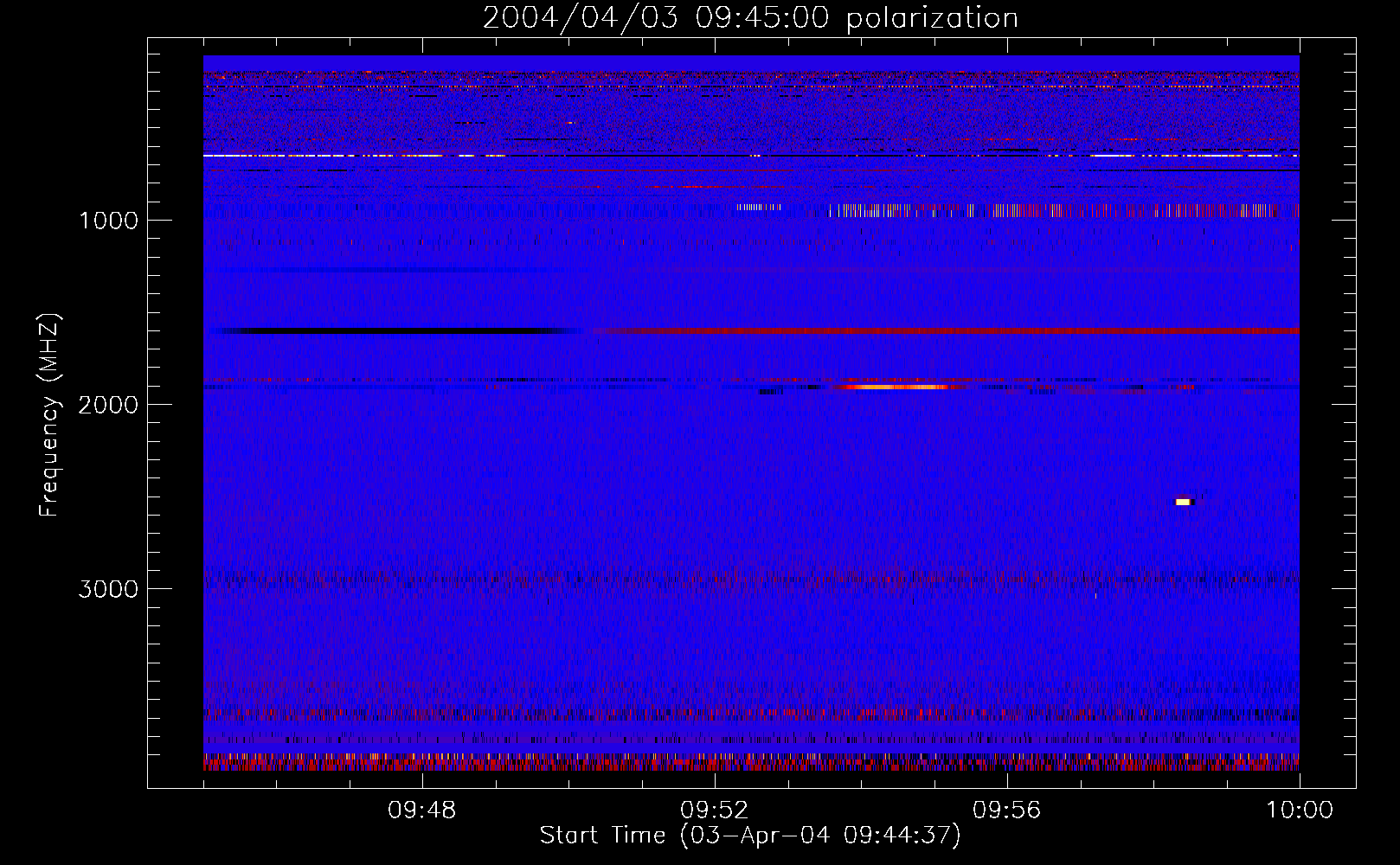Click the 09:56 time tick label

(x=1007, y=811)
